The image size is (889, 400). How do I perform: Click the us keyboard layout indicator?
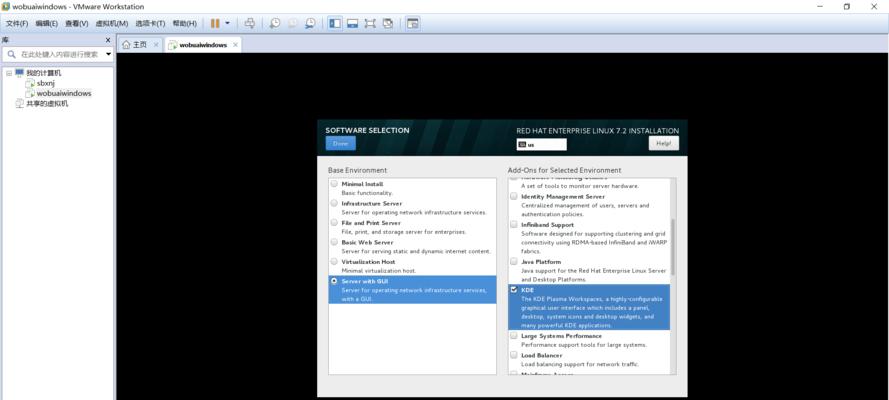point(541,144)
